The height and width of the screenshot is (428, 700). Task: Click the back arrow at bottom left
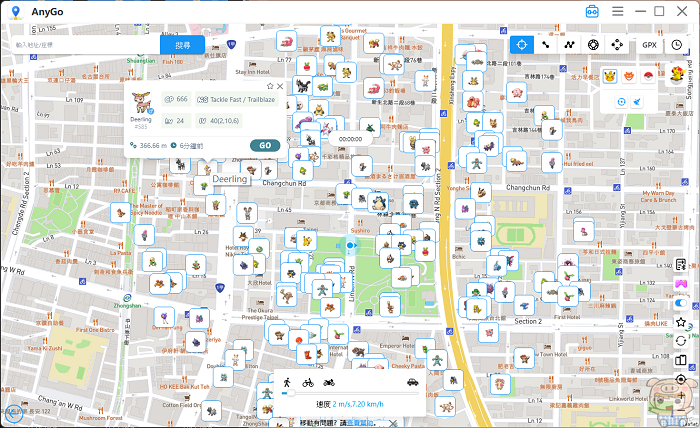pos(14,414)
